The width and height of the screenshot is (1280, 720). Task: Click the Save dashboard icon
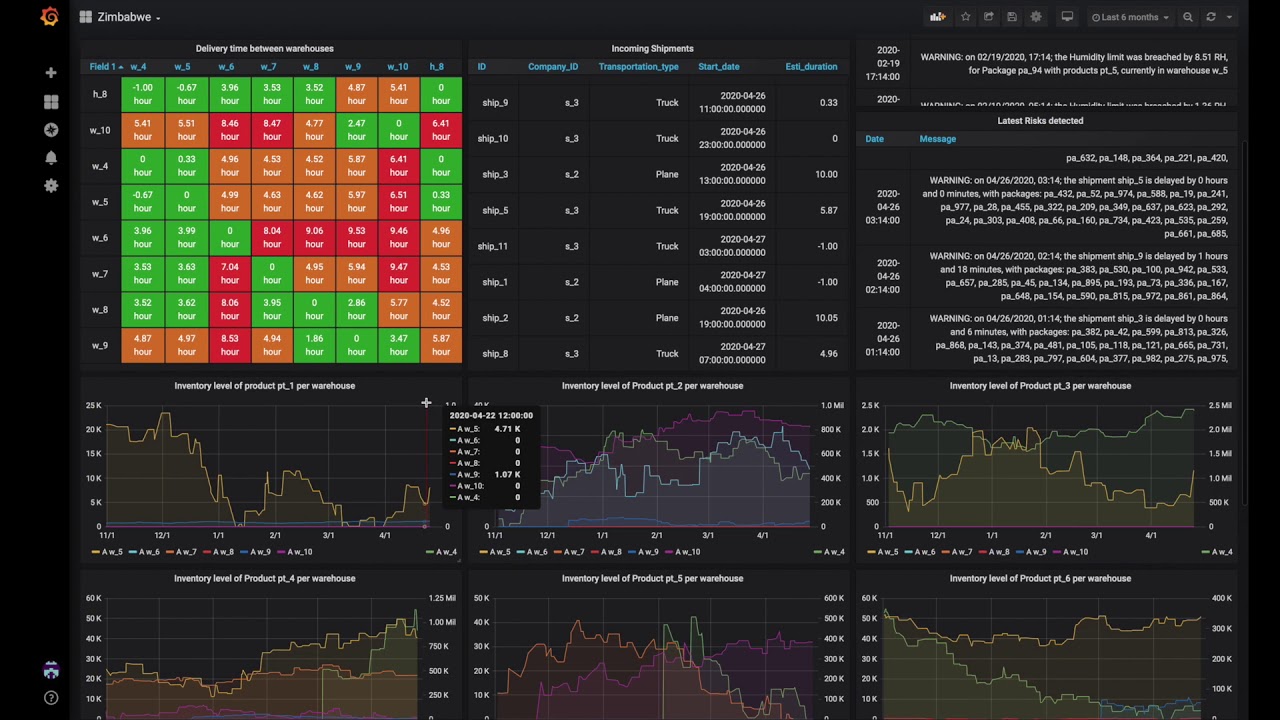1012,17
